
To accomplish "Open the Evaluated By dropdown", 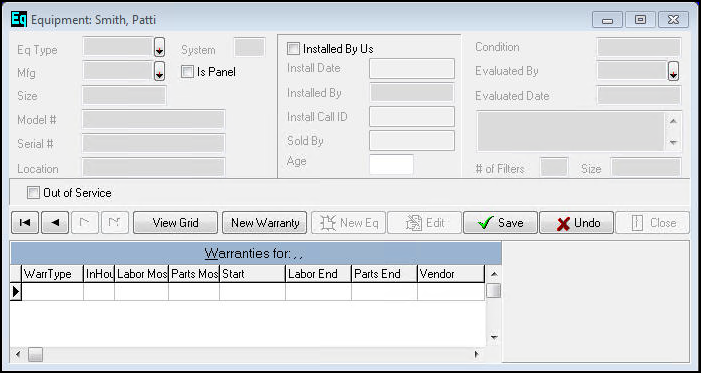I will pyautogui.click(x=673, y=71).
